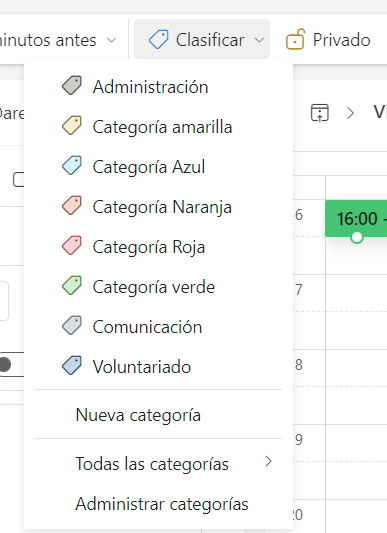Click the red Categoría Roja tag icon
Viewport: 387px width, 533px height.
[72, 245]
